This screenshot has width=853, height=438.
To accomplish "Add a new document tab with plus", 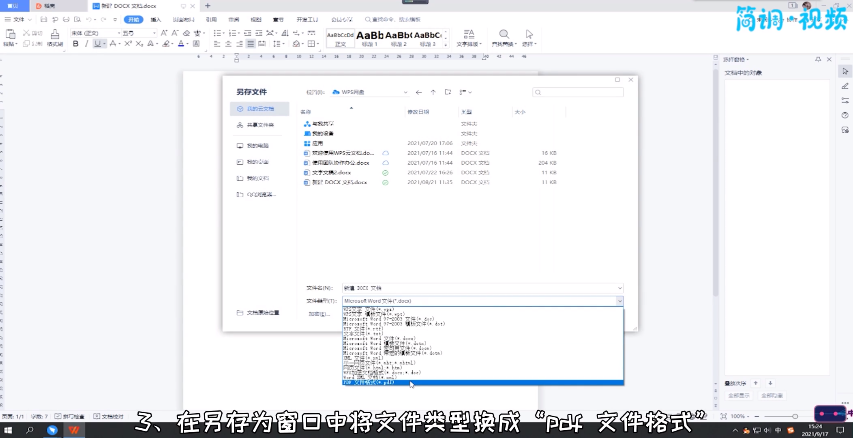I will point(207,6).
